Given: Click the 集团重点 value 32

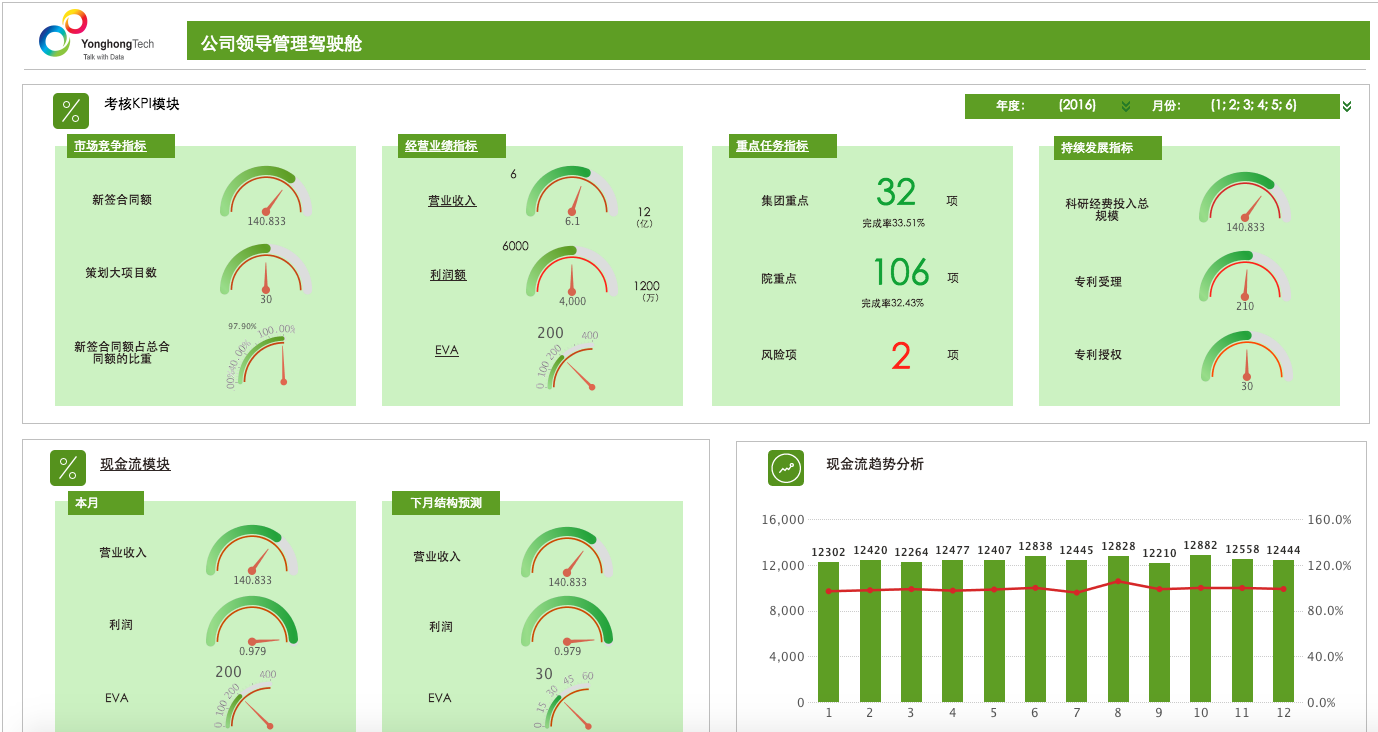Looking at the screenshot, I should click(896, 192).
